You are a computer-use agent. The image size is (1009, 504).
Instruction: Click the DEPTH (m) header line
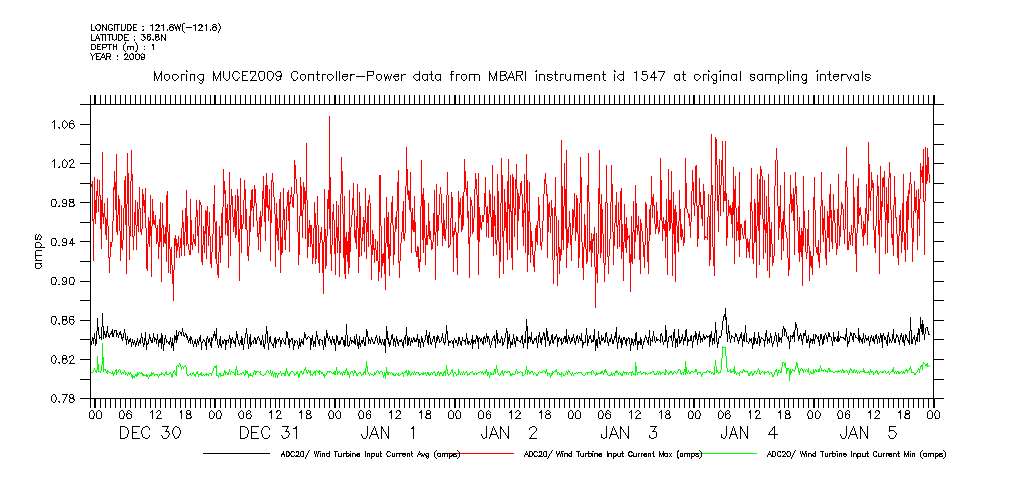coord(123,47)
